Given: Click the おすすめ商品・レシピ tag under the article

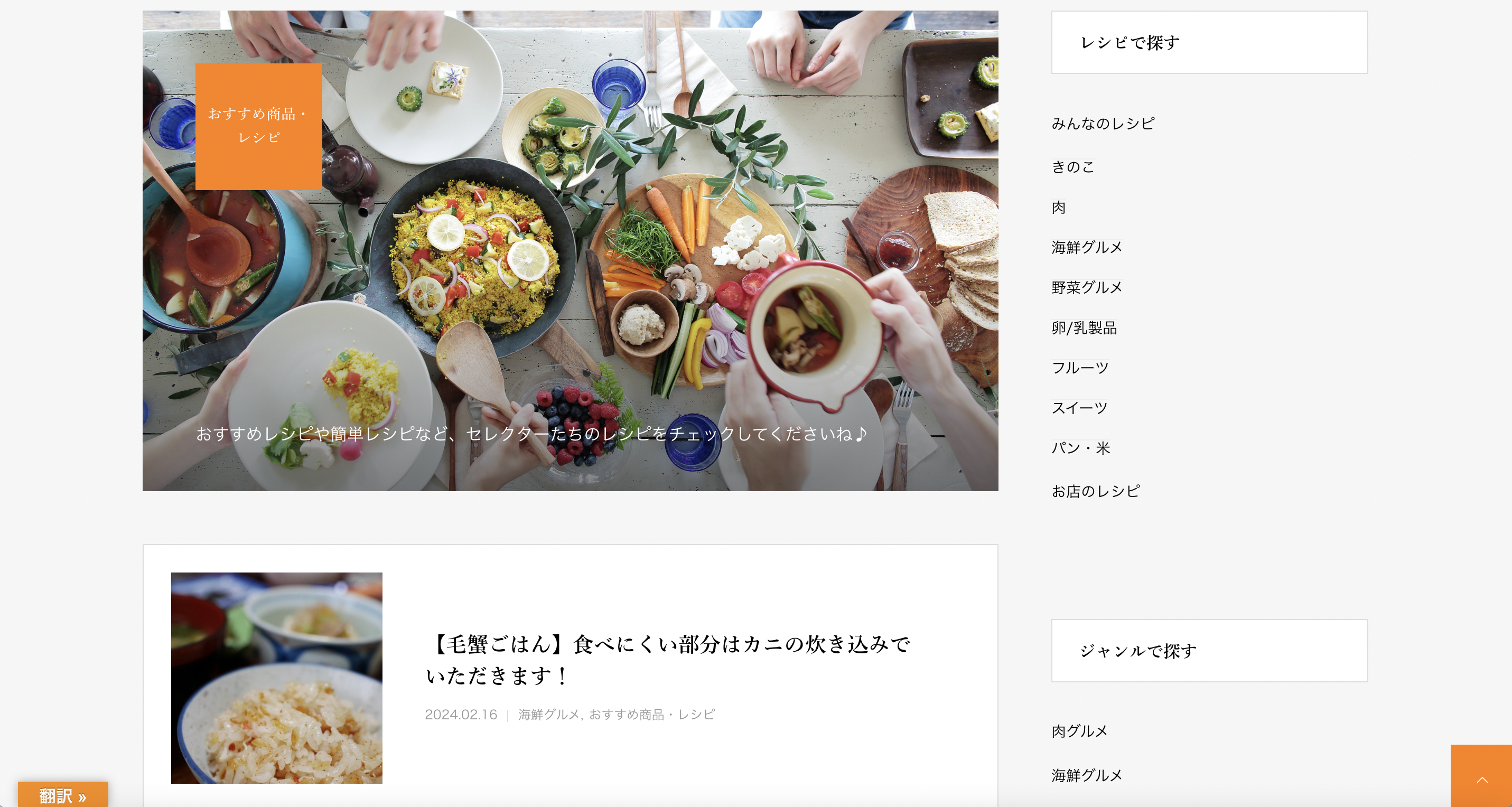Looking at the screenshot, I should pyautogui.click(x=652, y=714).
